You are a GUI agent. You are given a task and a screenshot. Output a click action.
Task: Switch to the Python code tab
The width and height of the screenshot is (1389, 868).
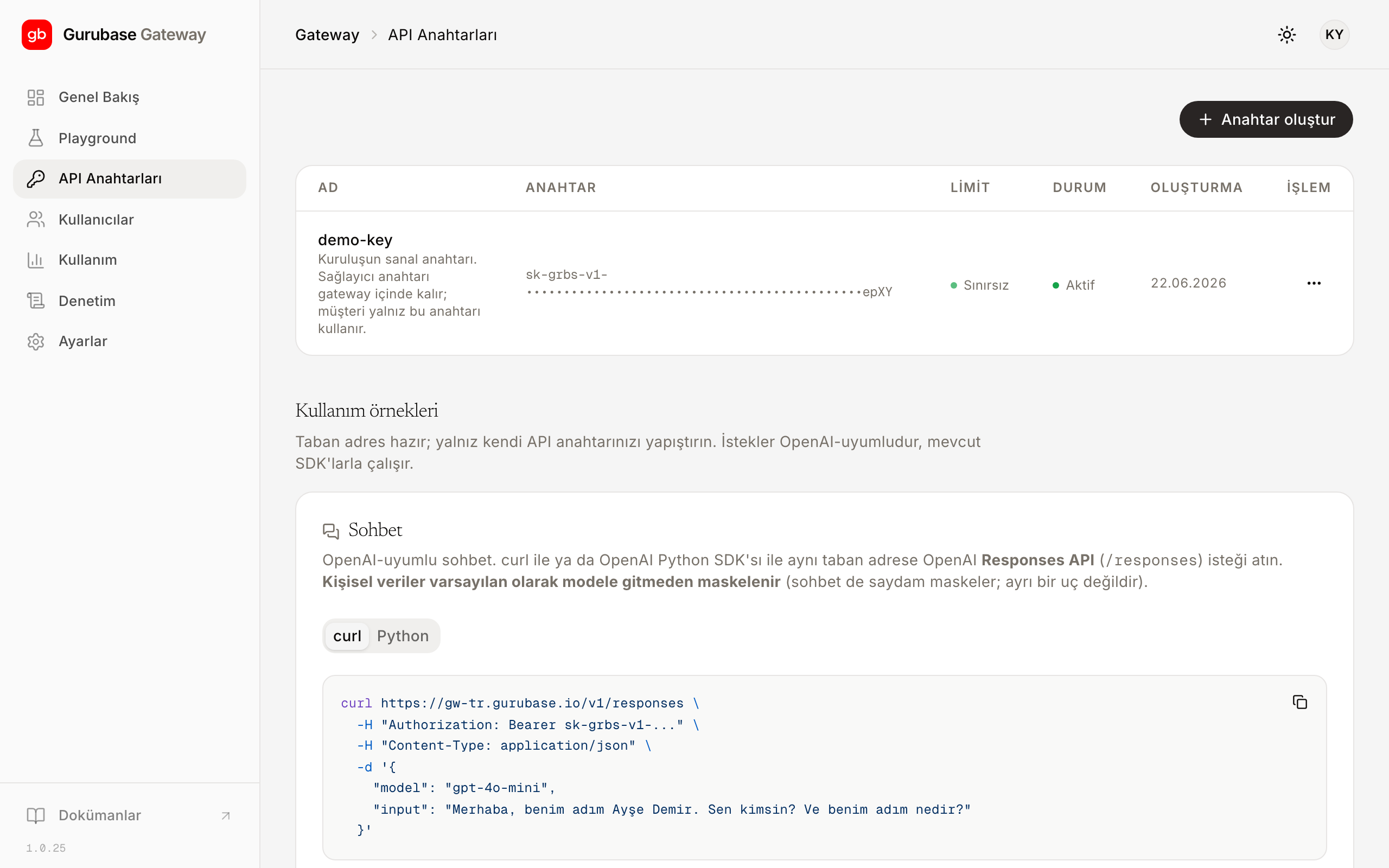click(403, 635)
